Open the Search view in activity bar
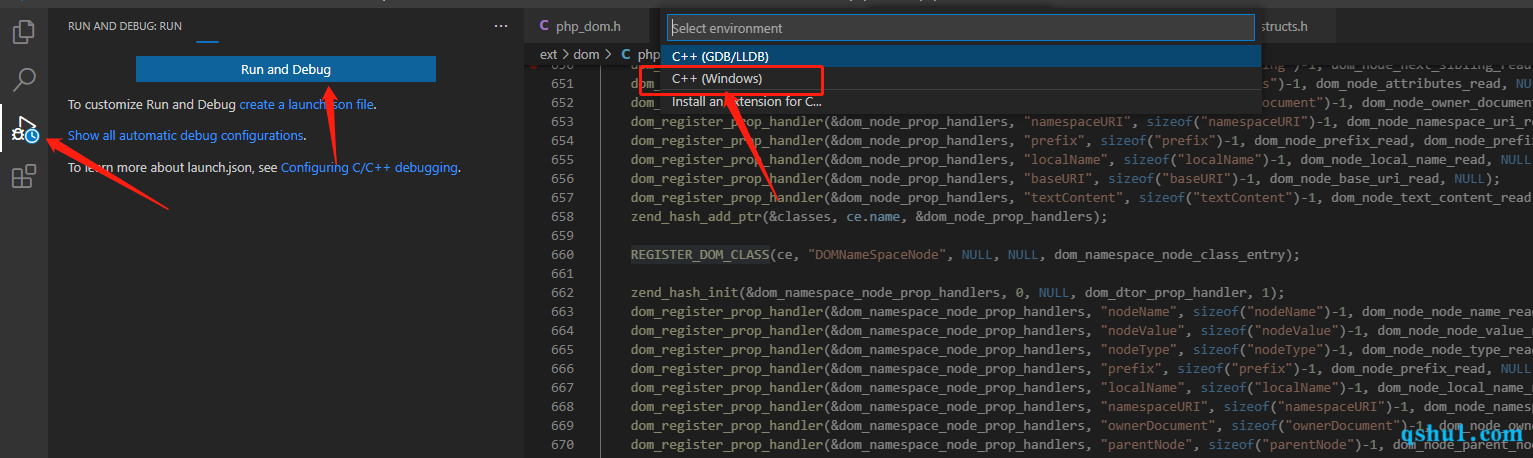 [24, 79]
